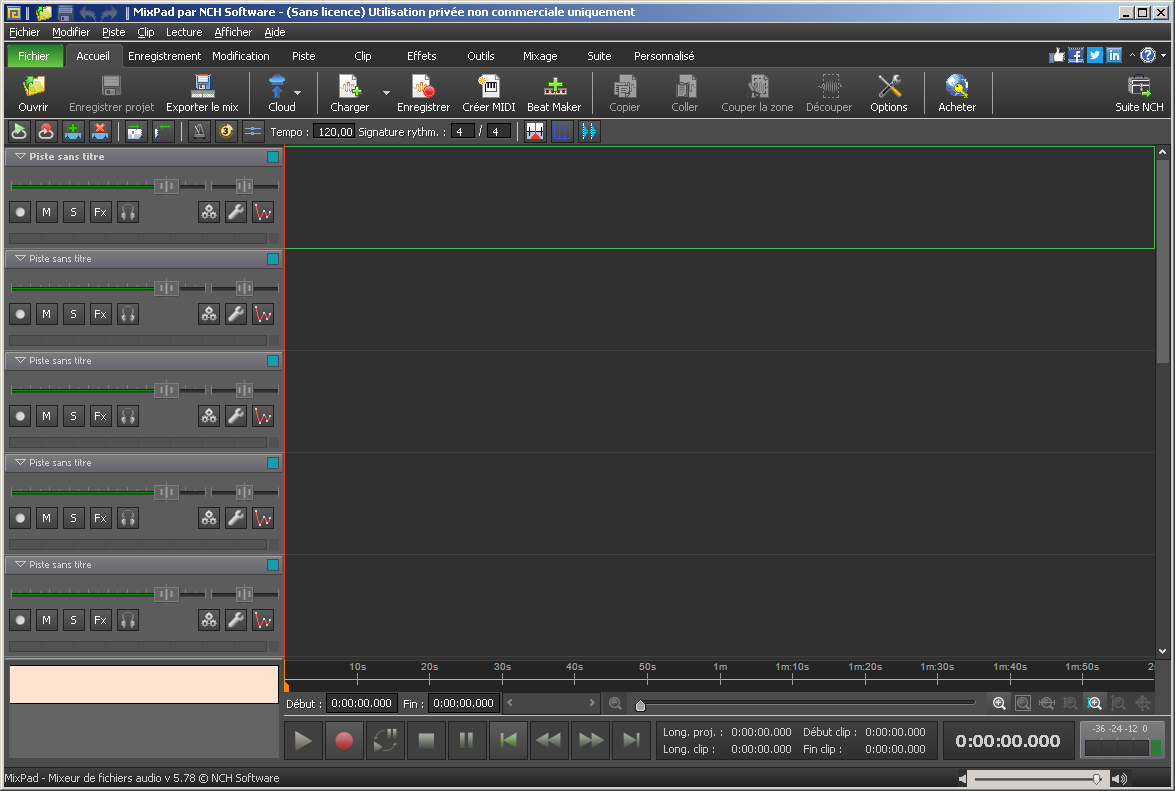Solo the first track with S button
1175x791 pixels.
[x=73, y=212]
